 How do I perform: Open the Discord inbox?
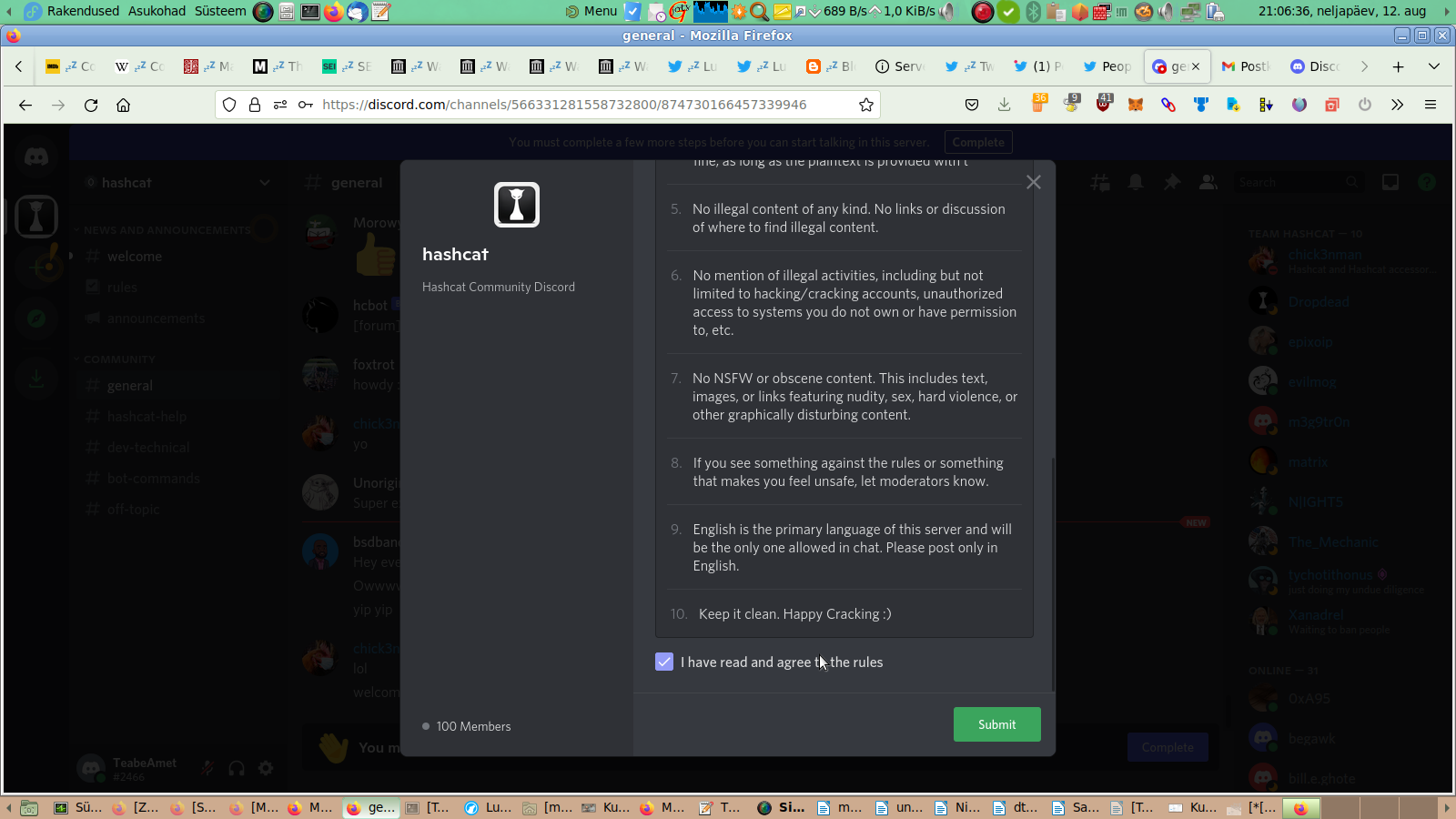point(1390,182)
